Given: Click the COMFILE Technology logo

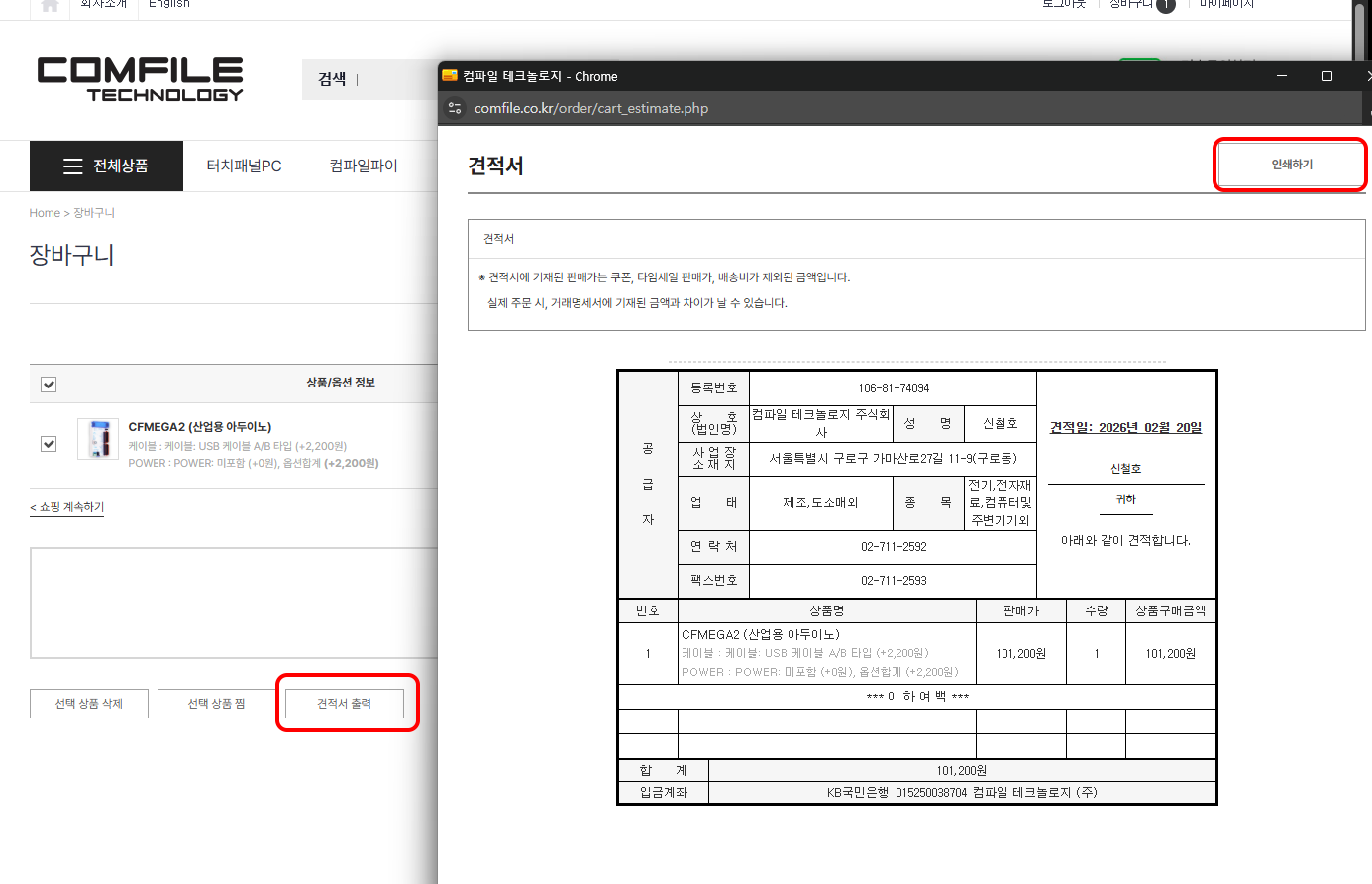Looking at the screenshot, I should (140, 79).
